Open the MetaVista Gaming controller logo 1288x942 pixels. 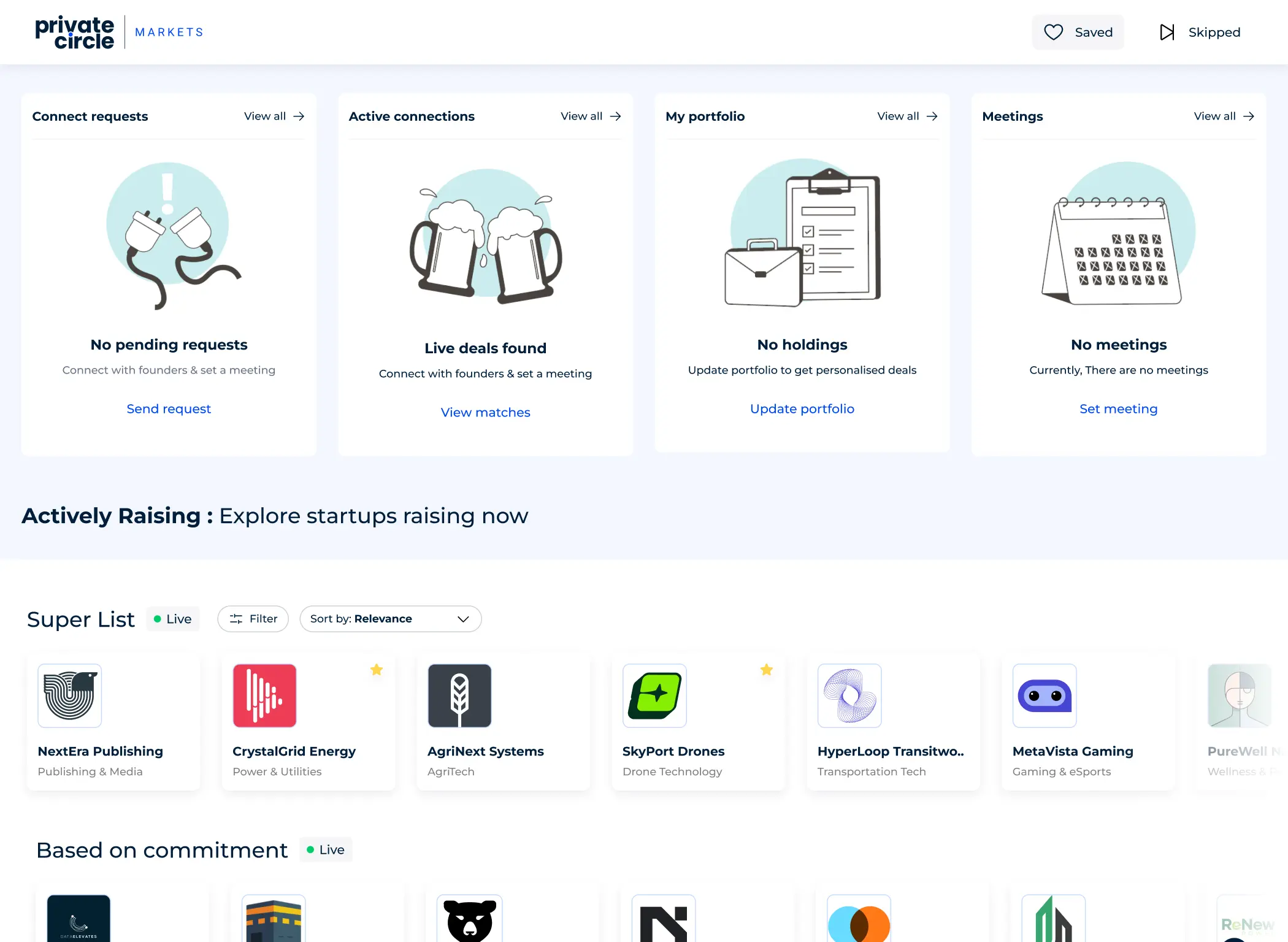coord(1045,695)
